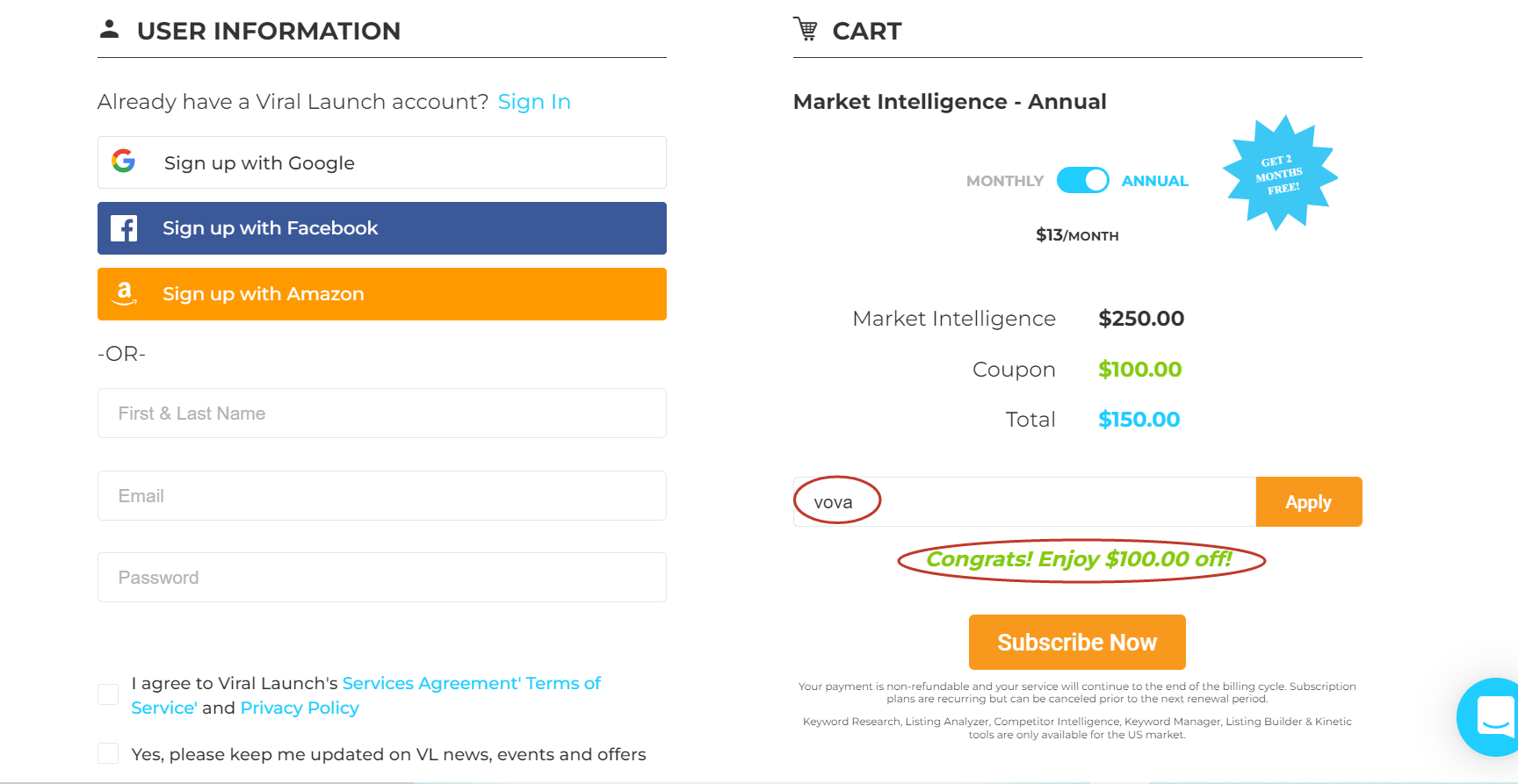Click the Amazon logo icon

[125, 293]
